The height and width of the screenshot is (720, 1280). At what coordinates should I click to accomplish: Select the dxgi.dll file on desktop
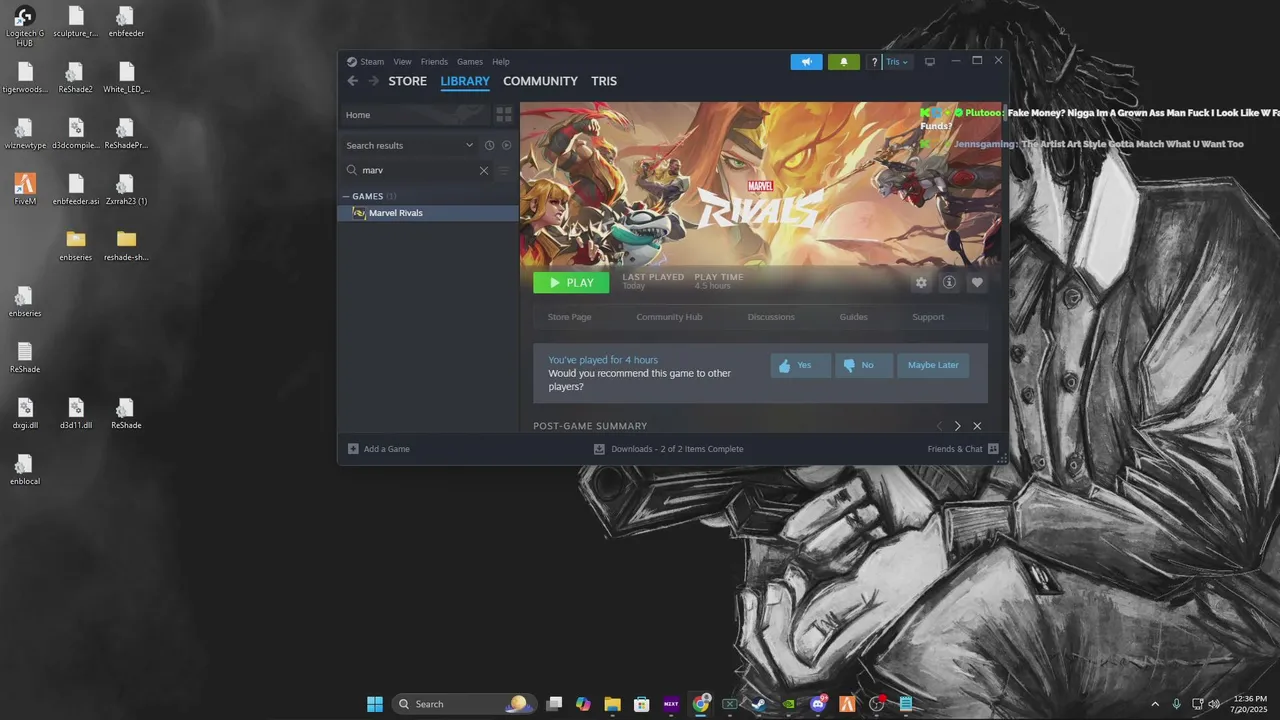(x=25, y=413)
